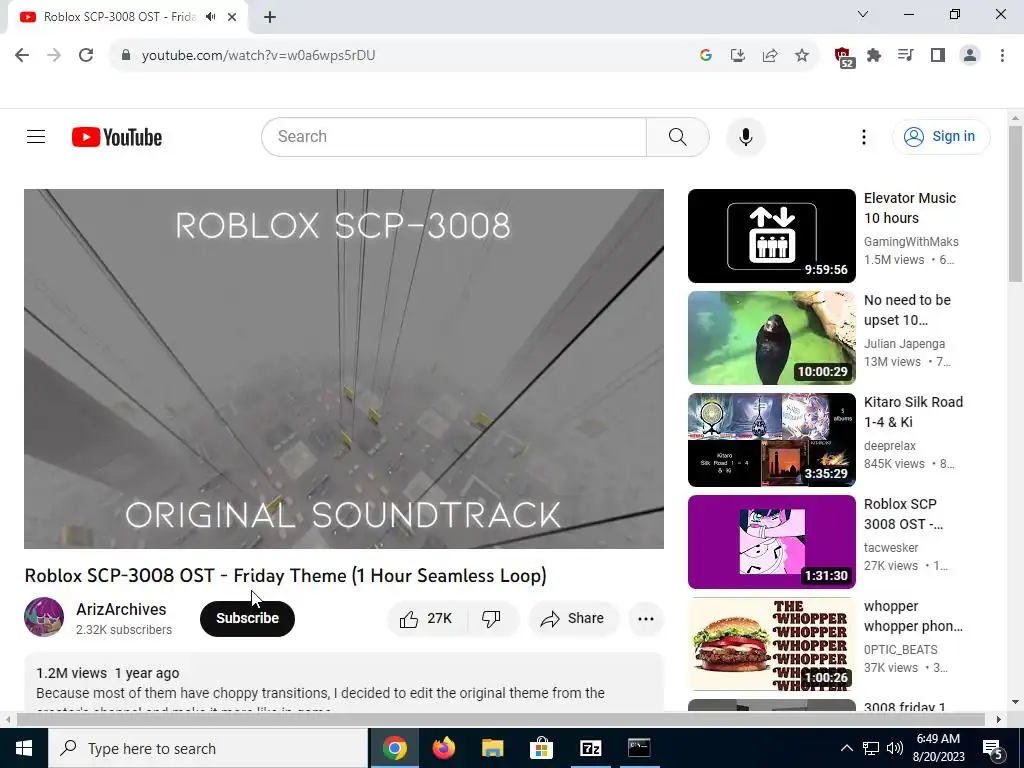Viewport: 1024px width, 768px height.
Task: Bookmark this page with the star
Action: [802, 56]
